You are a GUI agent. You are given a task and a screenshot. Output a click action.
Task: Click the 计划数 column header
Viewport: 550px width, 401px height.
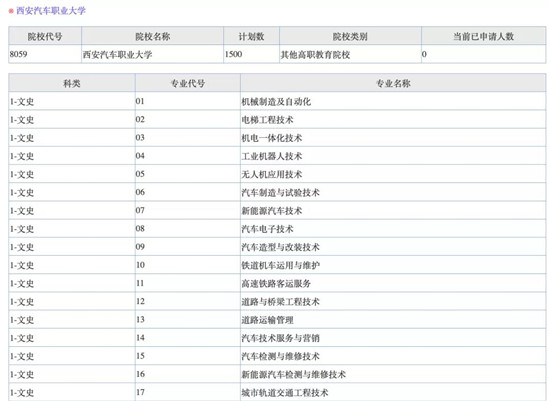click(251, 36)
